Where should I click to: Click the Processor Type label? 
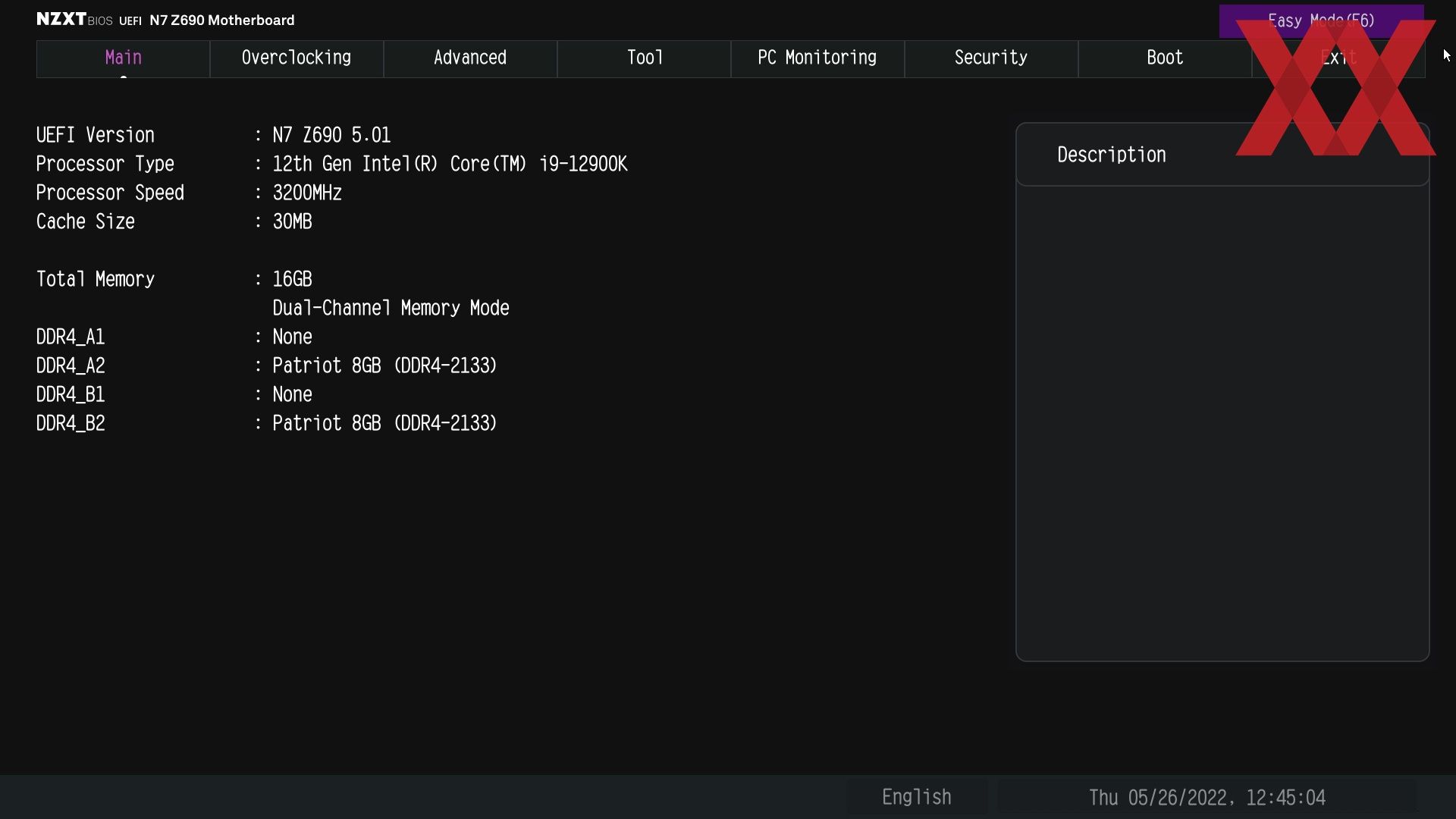(x=105, y=164)
